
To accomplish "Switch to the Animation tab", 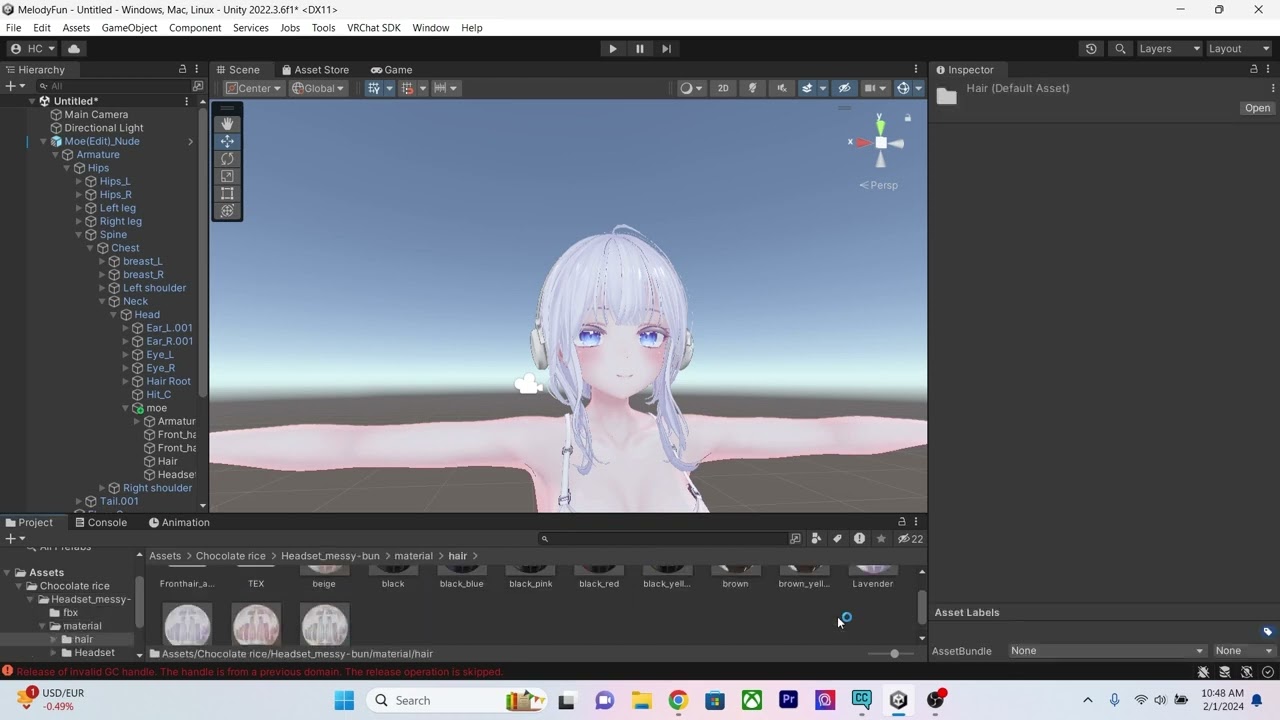I will 179,522.
